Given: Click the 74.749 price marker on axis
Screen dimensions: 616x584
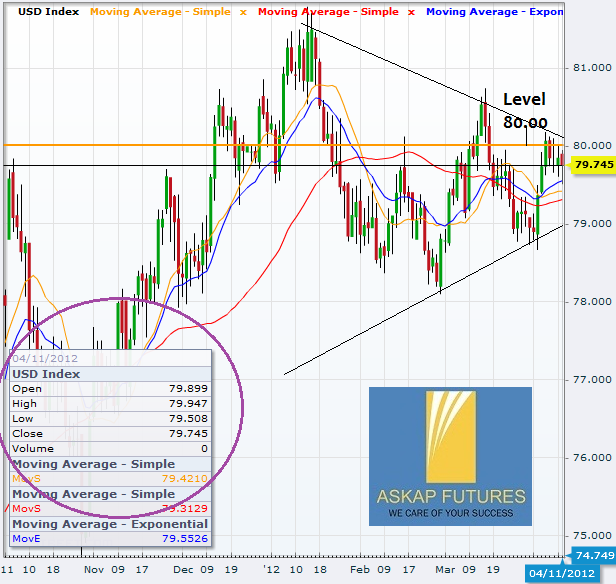Looking at the screenshot, I should pyautogui.click(x=590, y=555).
